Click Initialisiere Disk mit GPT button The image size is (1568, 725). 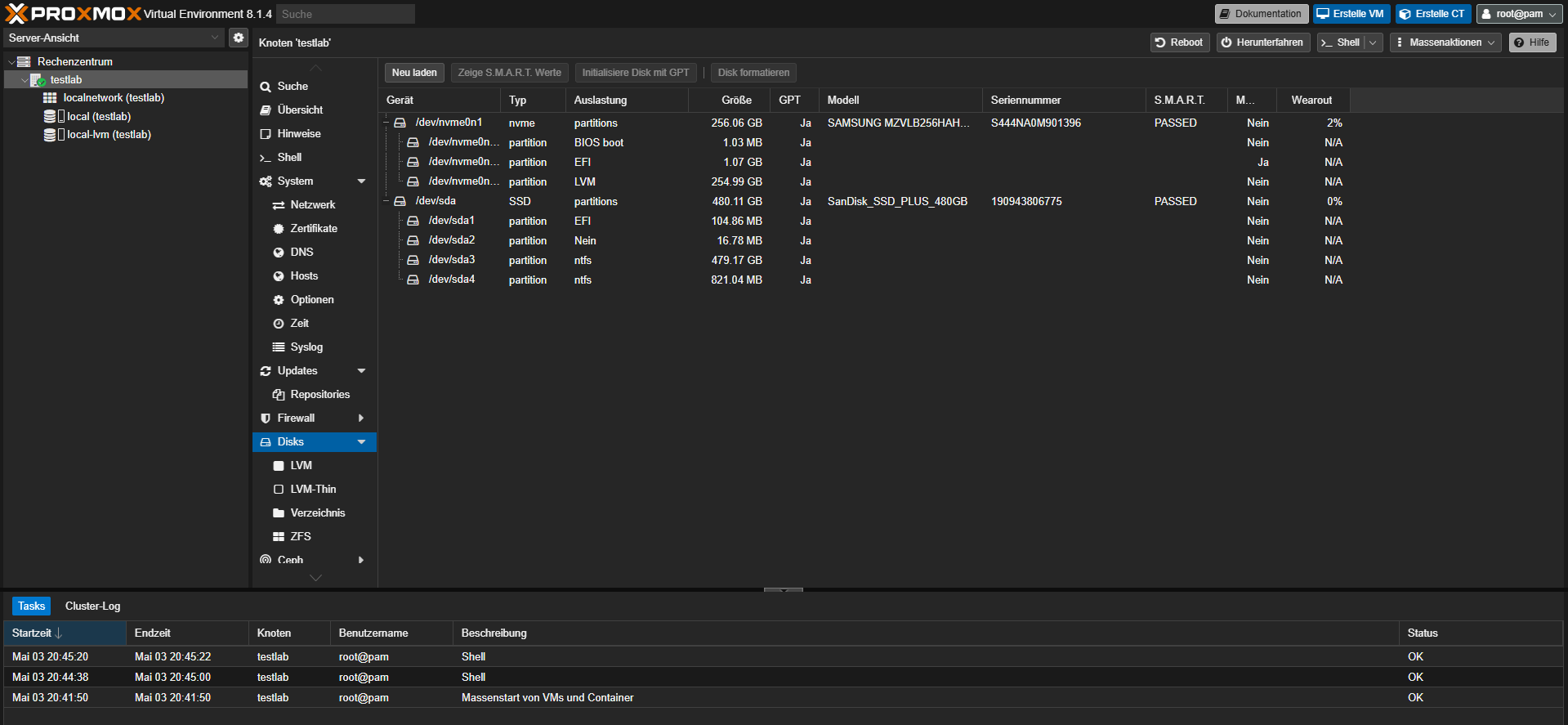[x=636, y=73]
